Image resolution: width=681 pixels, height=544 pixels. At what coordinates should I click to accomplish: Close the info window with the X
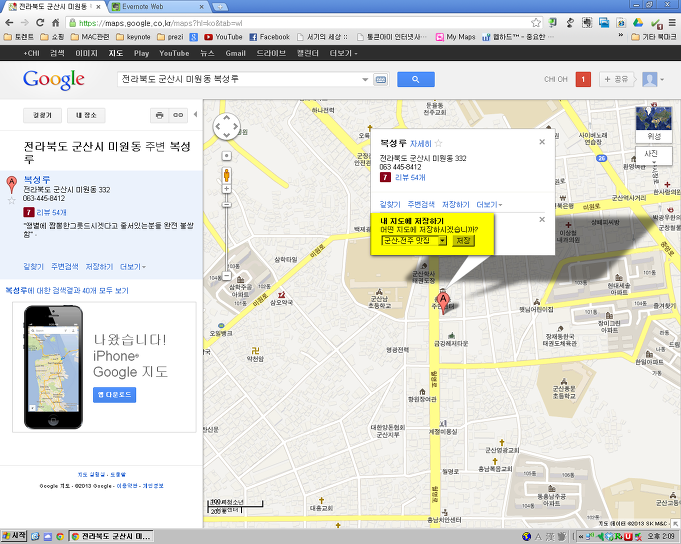tap(542, 142)
